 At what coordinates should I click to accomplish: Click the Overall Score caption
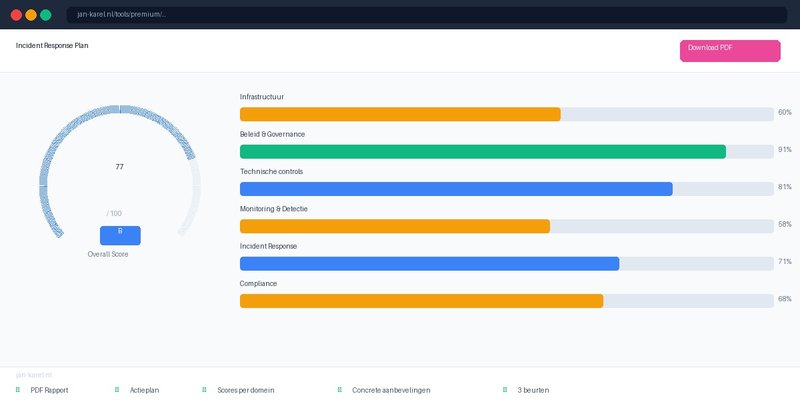(108, 254)
